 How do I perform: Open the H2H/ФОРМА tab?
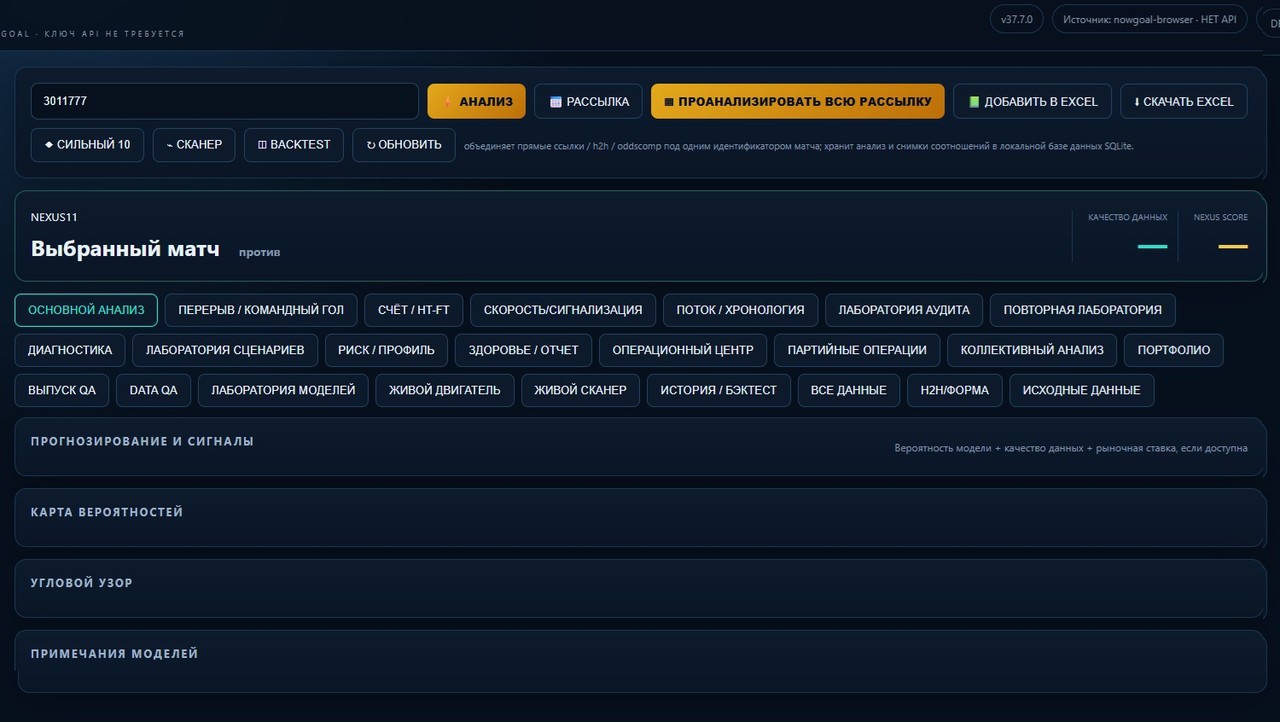pyautogui.click(x=955, y=390)
